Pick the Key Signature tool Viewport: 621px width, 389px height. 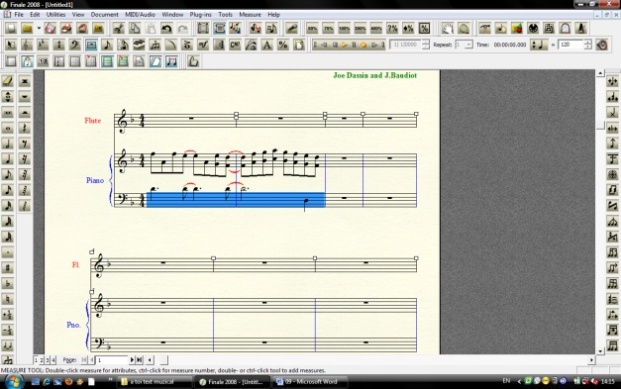click(43, 45)
